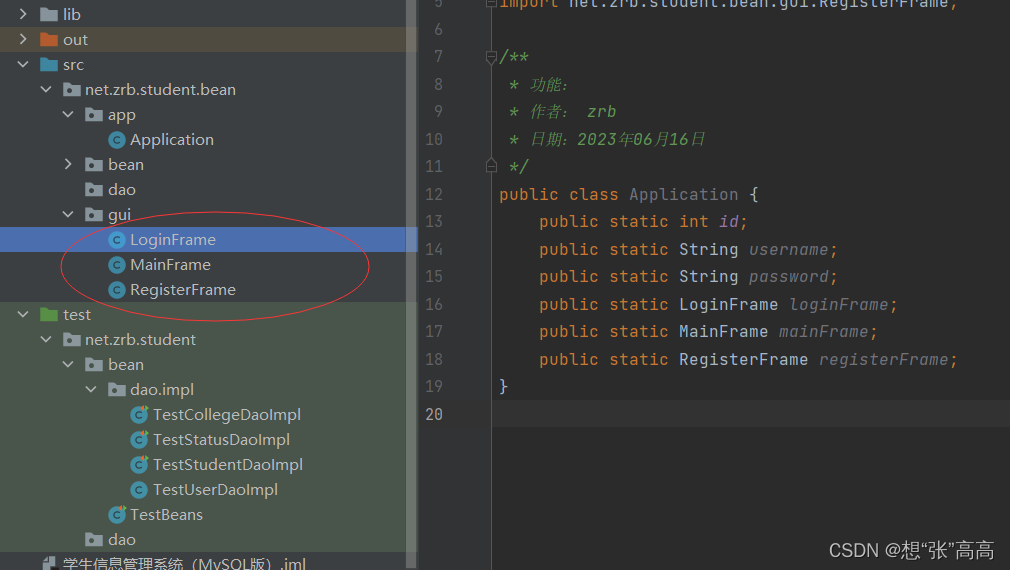Image resolution: width=1010 pixels, height=570 pixels.
Task: Collapse the app package chevron
Action: (68, 114)
